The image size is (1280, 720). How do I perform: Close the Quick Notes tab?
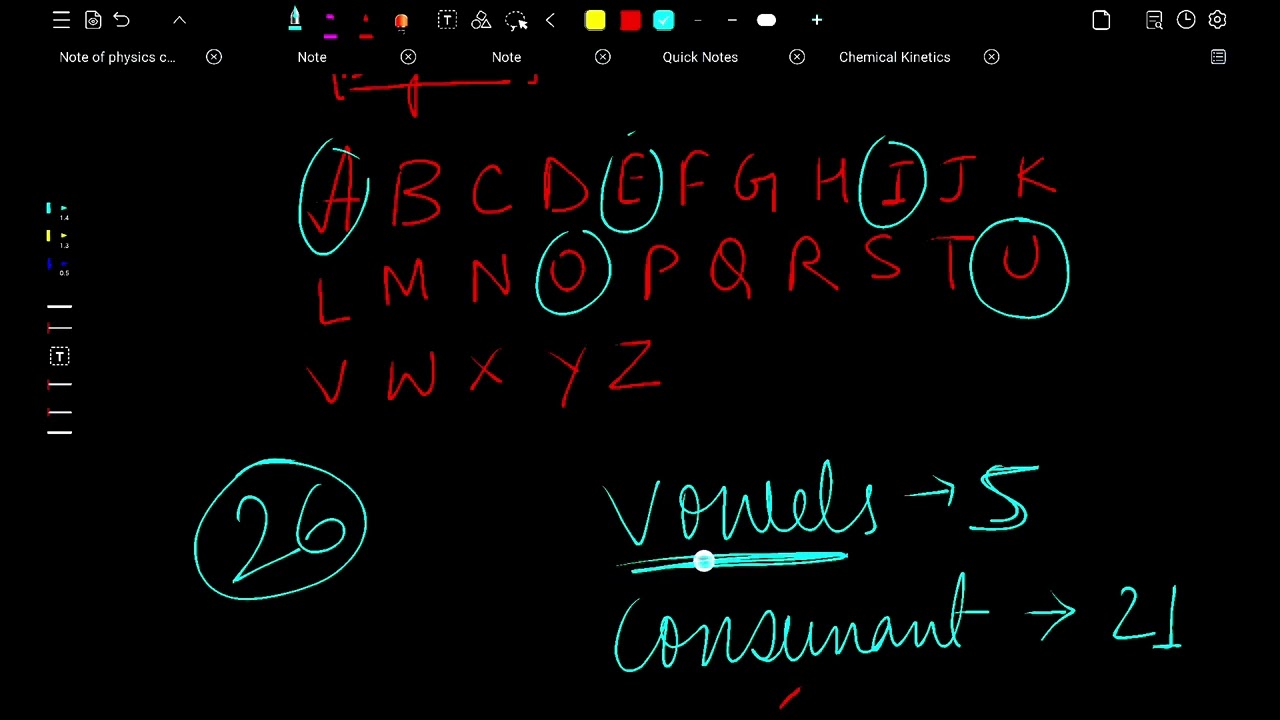797,57
